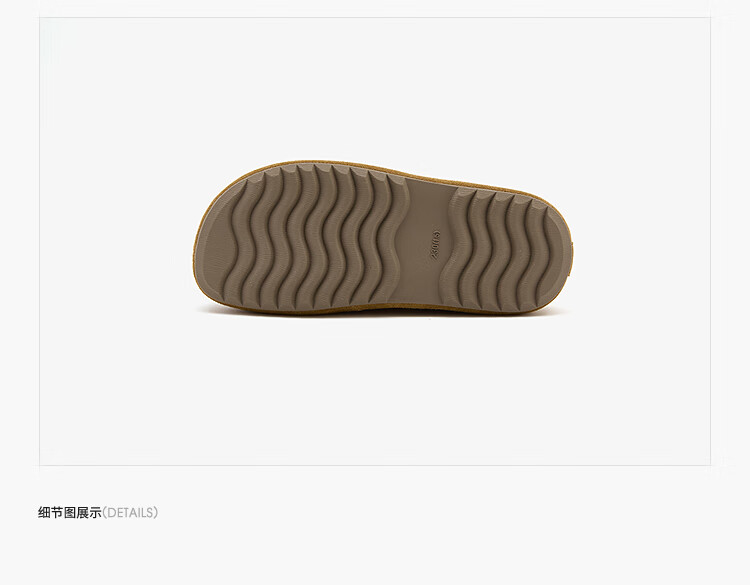Screen dimensions: 750x585
Task: Click the 230 size marking on sole
Action: 435,244
